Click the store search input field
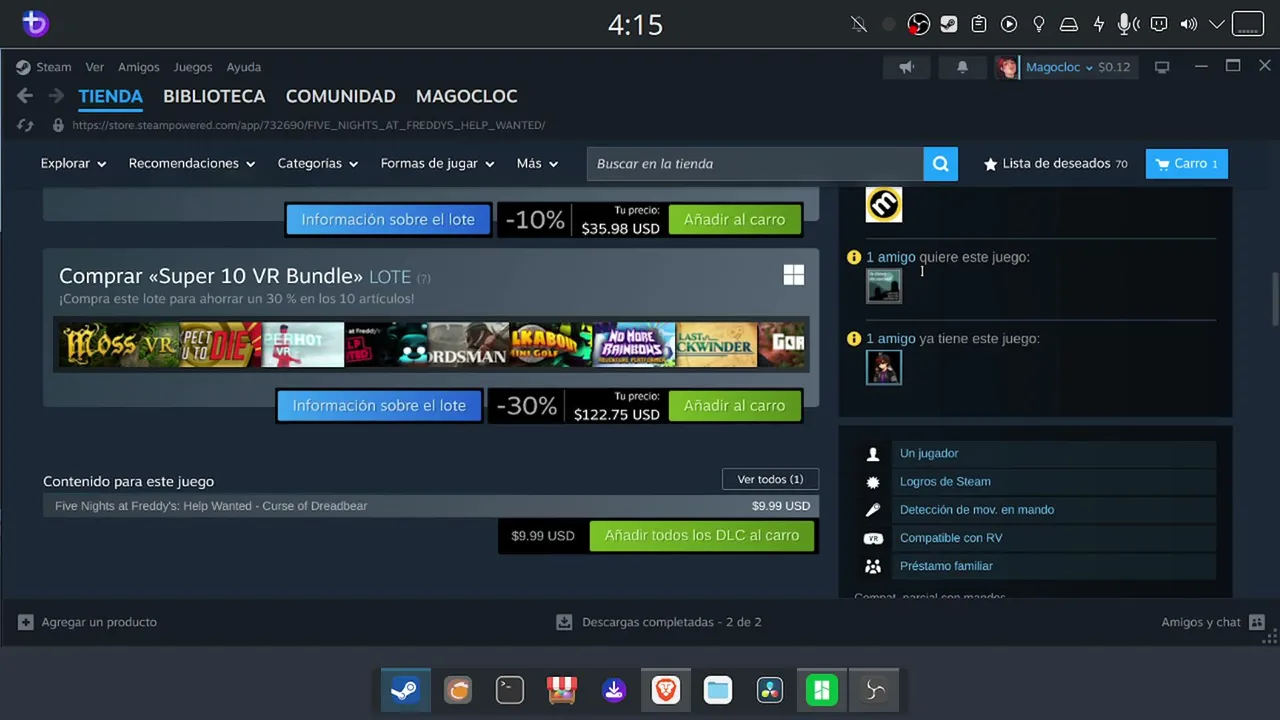 [755, 164]
